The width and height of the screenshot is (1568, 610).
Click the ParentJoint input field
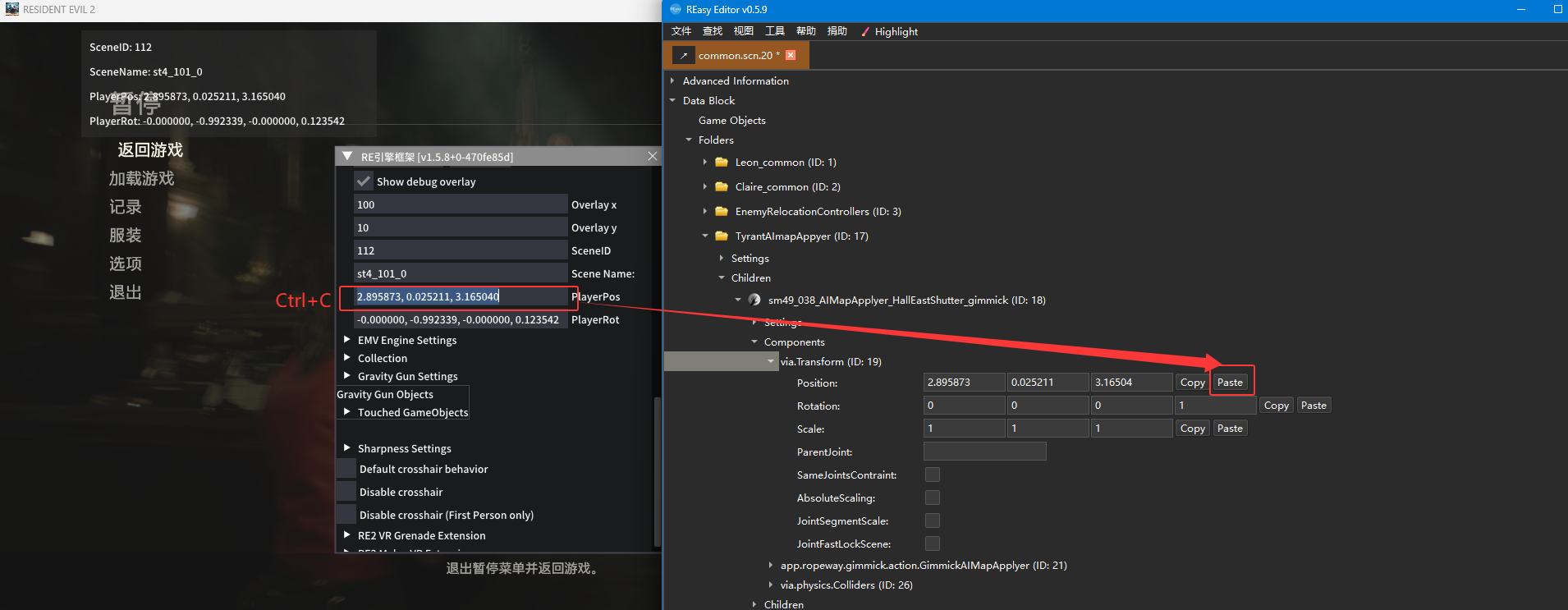pos(984,451)
